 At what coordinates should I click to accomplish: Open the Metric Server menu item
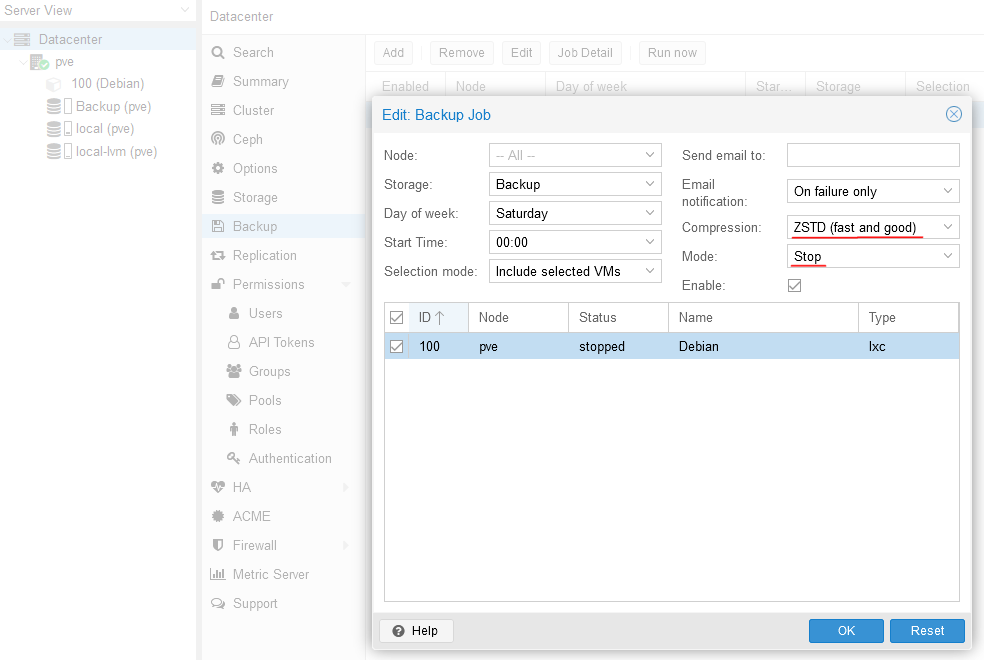tap(284, 574)
